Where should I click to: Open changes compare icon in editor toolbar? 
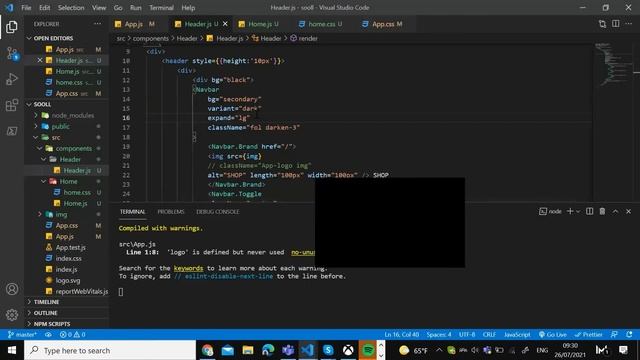coord(602,24)
